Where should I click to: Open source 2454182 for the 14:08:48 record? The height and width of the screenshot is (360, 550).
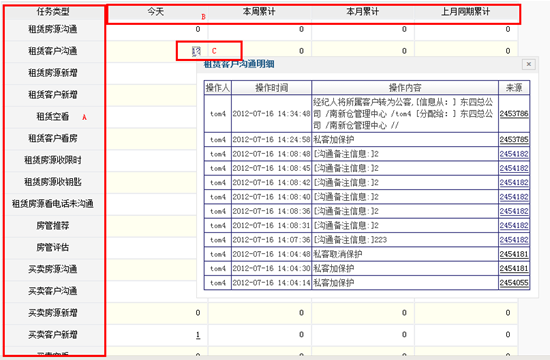click(x=514, y=154)
